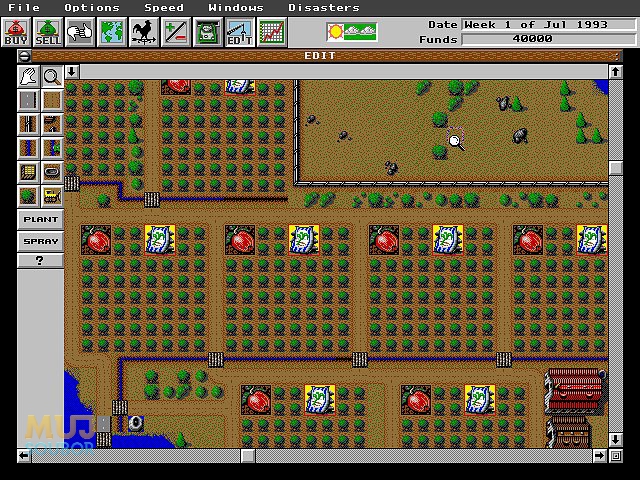Click the vertical scrollbar down arrow
The height and width of the screenshot is (480, 640).
(616, 440)
